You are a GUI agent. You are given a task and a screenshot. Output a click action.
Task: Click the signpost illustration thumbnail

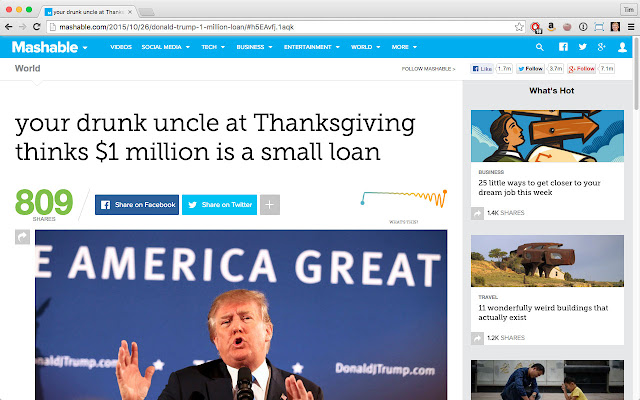(547, 136)
